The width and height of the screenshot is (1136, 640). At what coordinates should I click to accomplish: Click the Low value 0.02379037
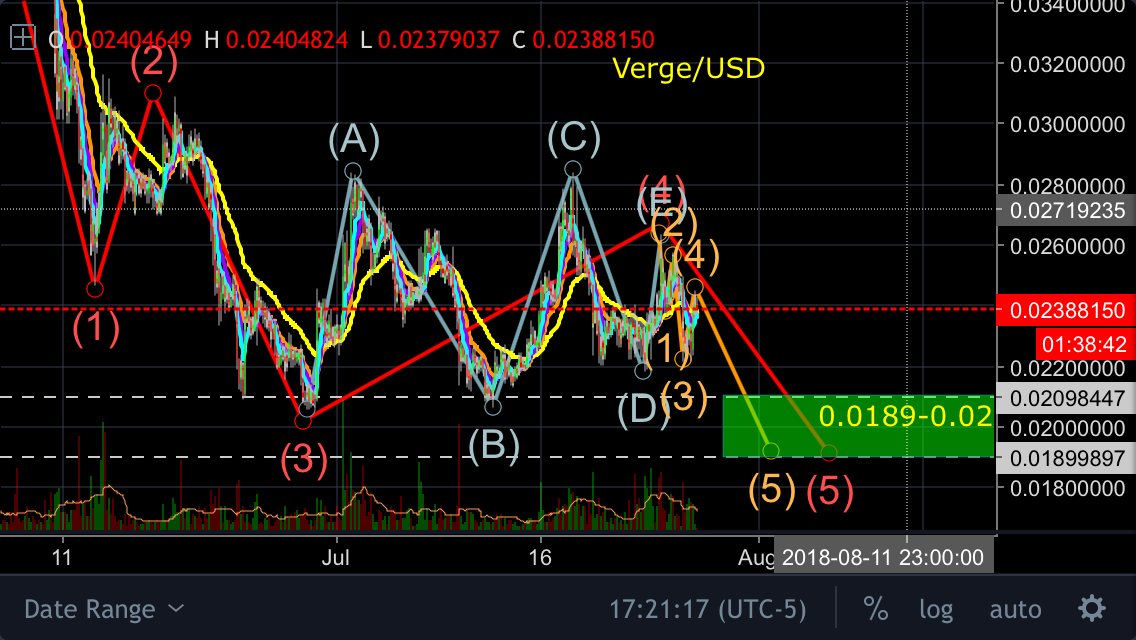pyautogui.click(x=438, y=39)
